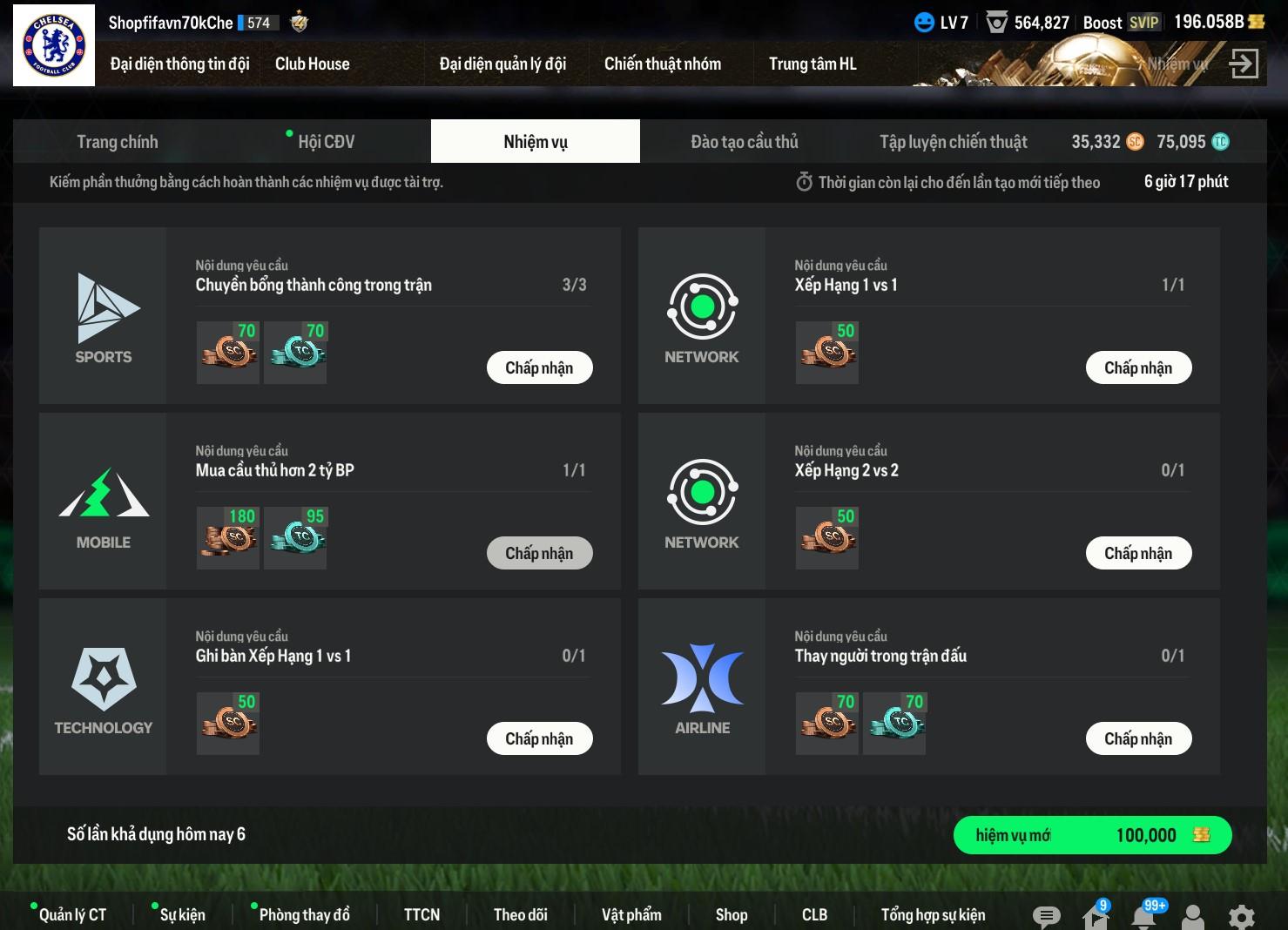Open the Club House menu
The width and height of the screenshot is (1288, 930).
[312, 64]
